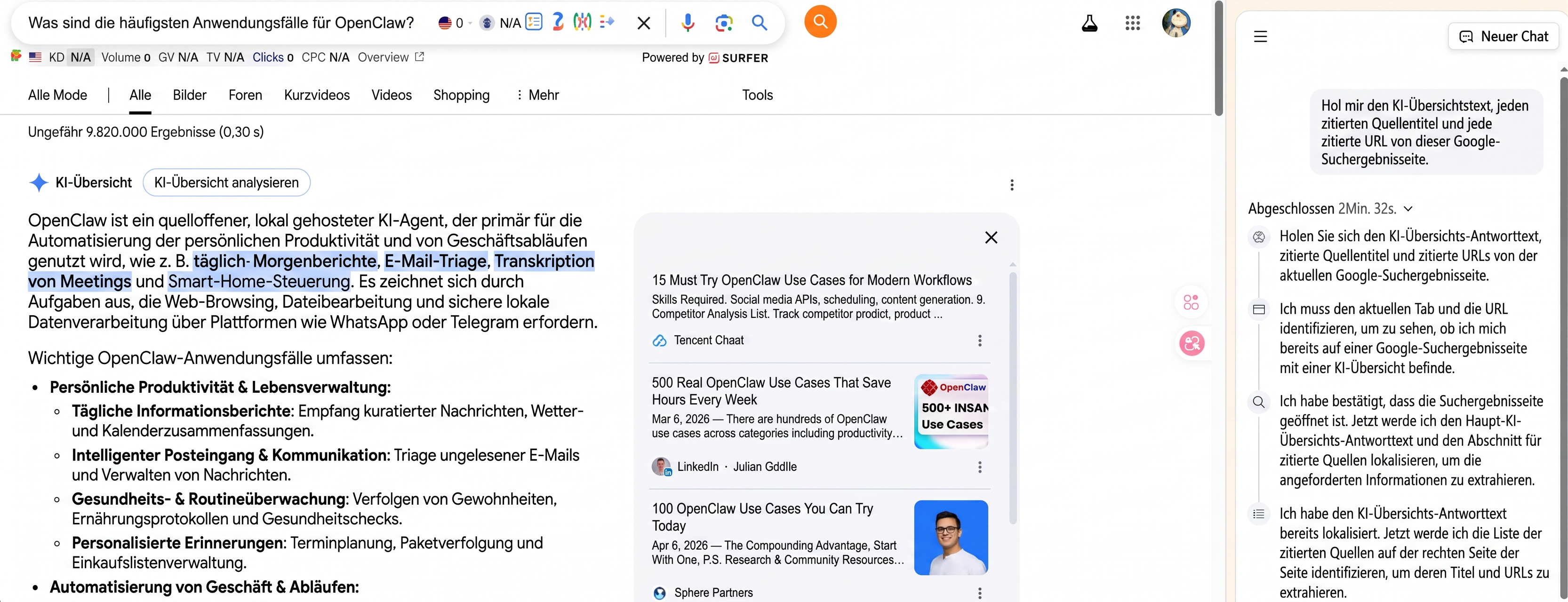1568x602 pixels.
Task: Click the Clicks 0 metric
Action: 272,57
